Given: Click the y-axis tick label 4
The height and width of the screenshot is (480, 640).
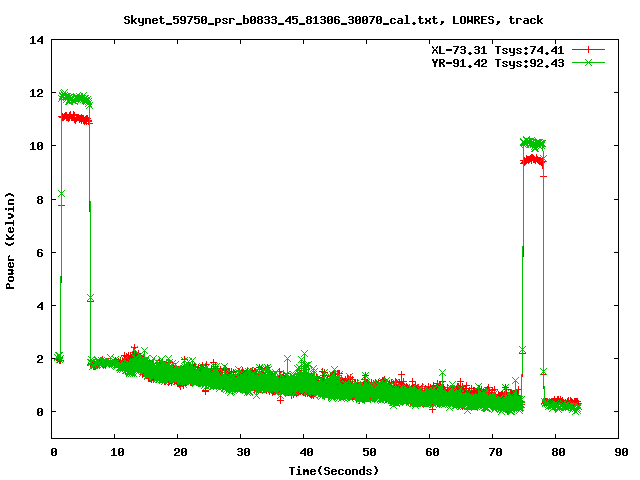Looking at the screenshot, I should tap(40, 306).
